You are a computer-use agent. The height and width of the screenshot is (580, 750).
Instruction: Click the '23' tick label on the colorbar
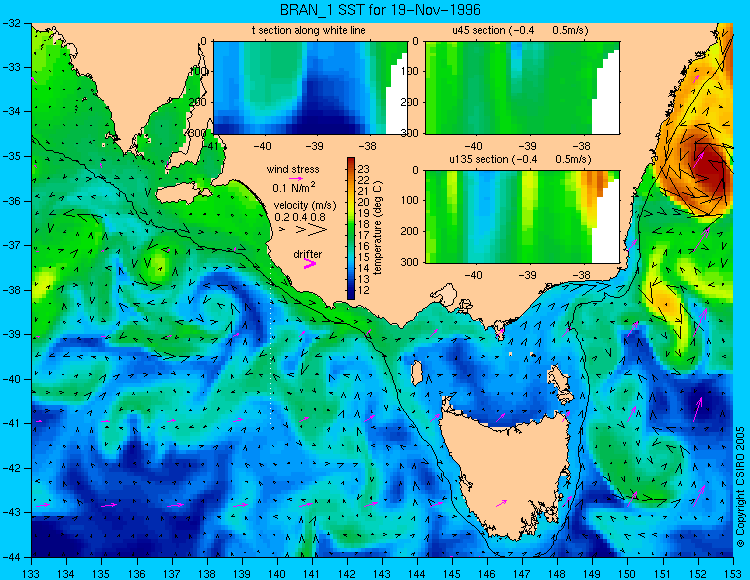pos(364,169)
